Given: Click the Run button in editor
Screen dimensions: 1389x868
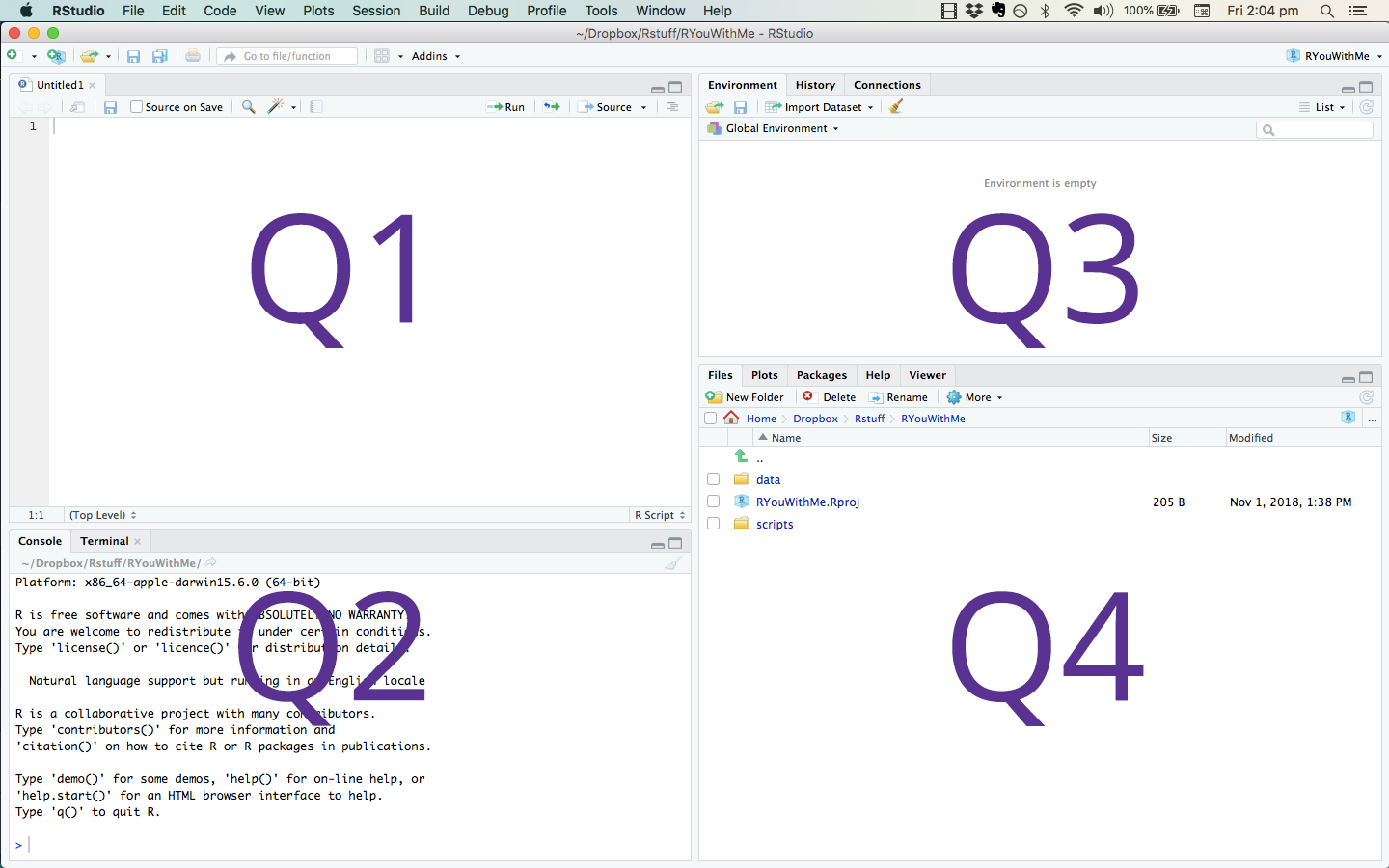Looking at the screenshot, I should (x=506, y=107).
